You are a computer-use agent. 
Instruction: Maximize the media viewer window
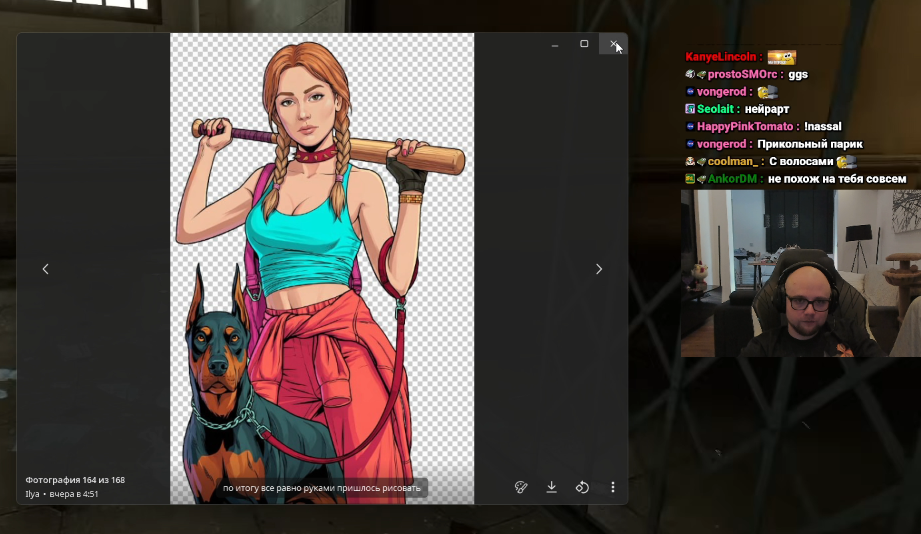pos(584,43)
